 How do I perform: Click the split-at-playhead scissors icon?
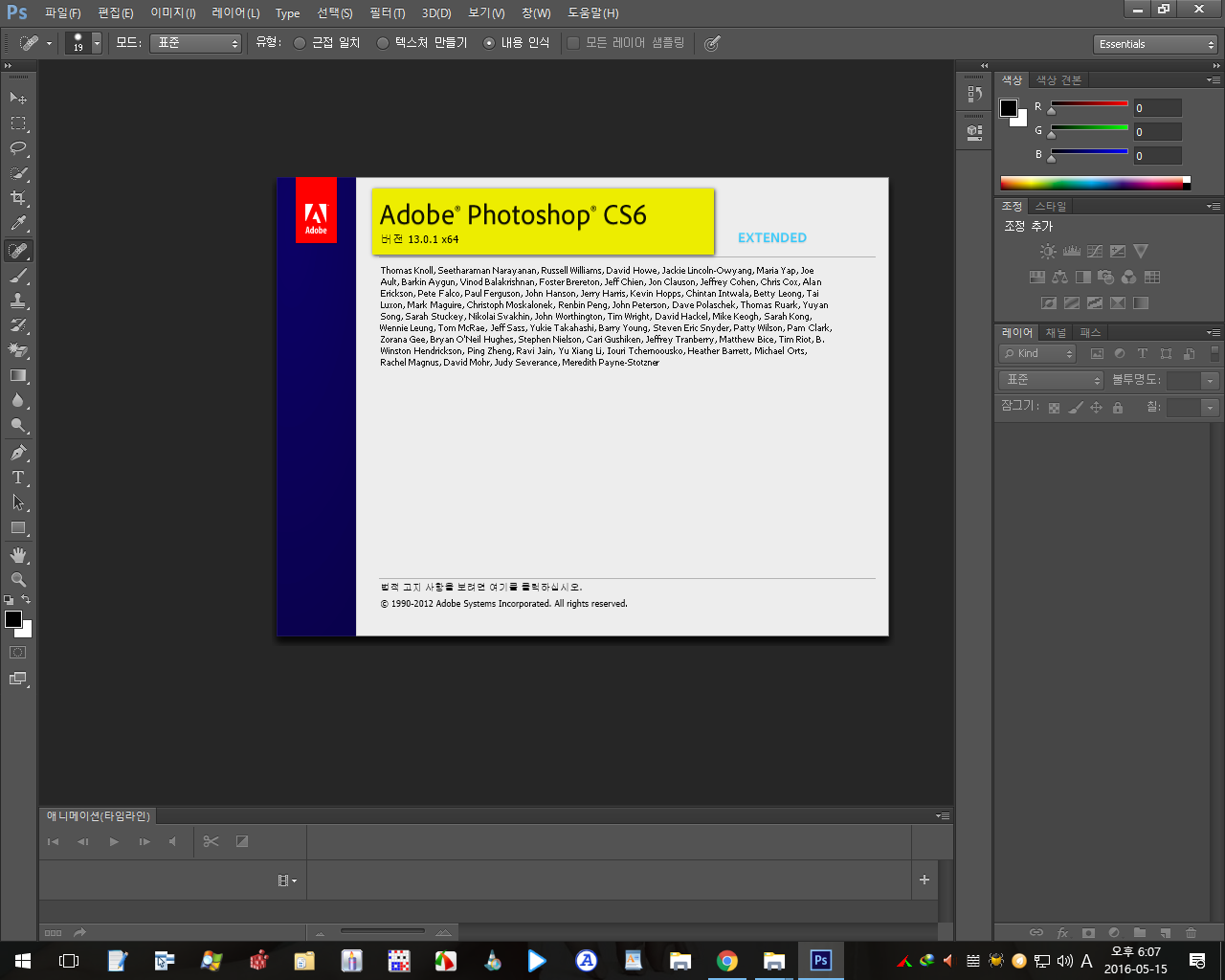click(x=211, y=841)
